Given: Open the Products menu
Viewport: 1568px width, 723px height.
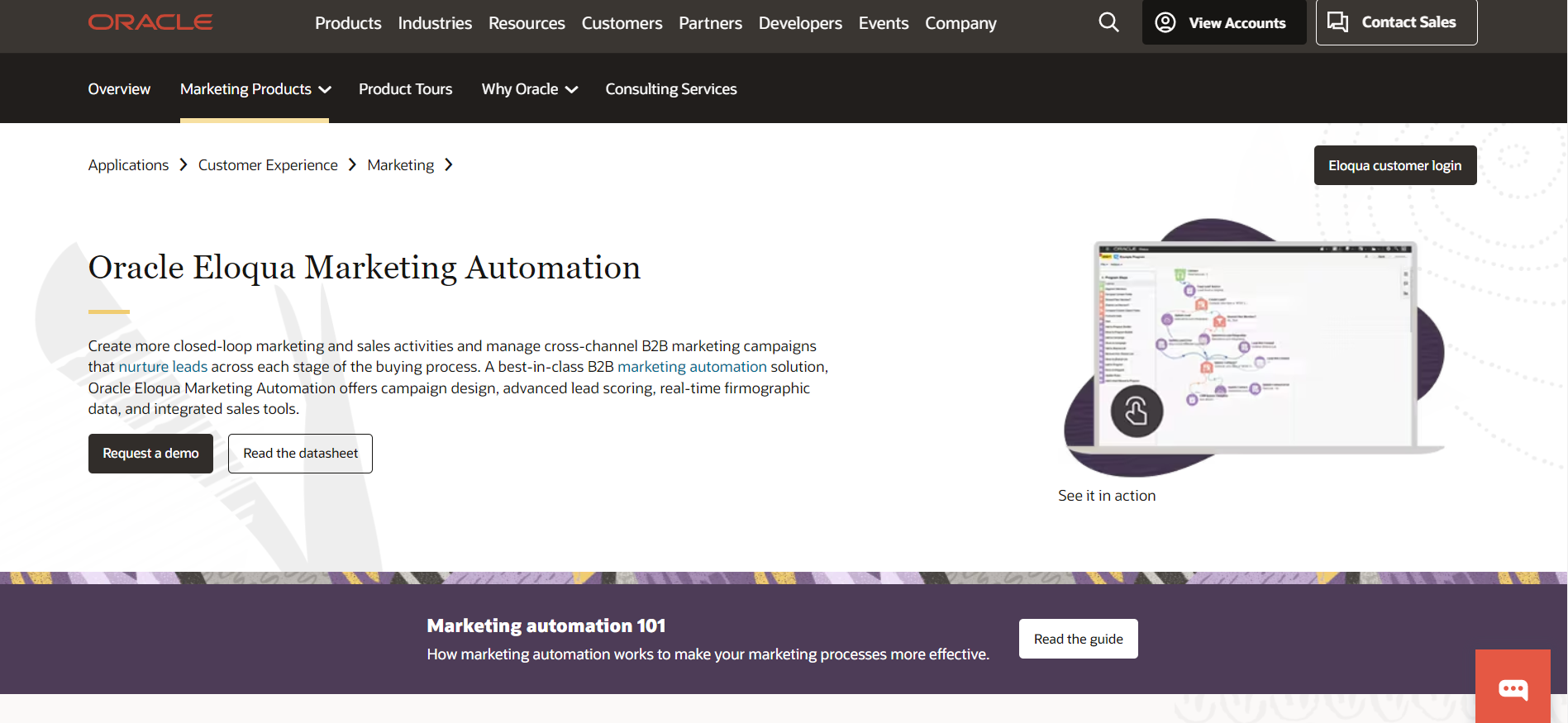Looking at the screenshot, I should coord(348,23).
